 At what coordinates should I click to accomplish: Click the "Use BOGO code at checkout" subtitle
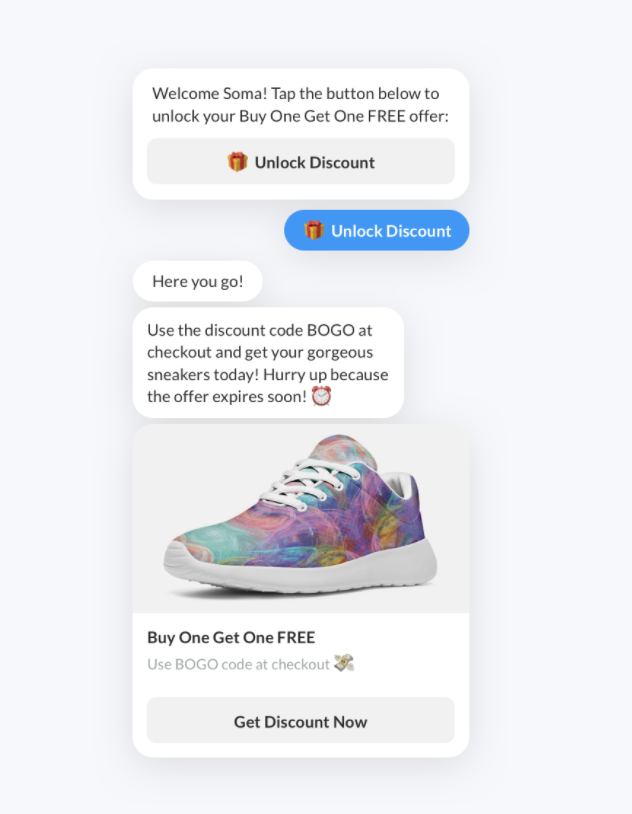(238, 664)
